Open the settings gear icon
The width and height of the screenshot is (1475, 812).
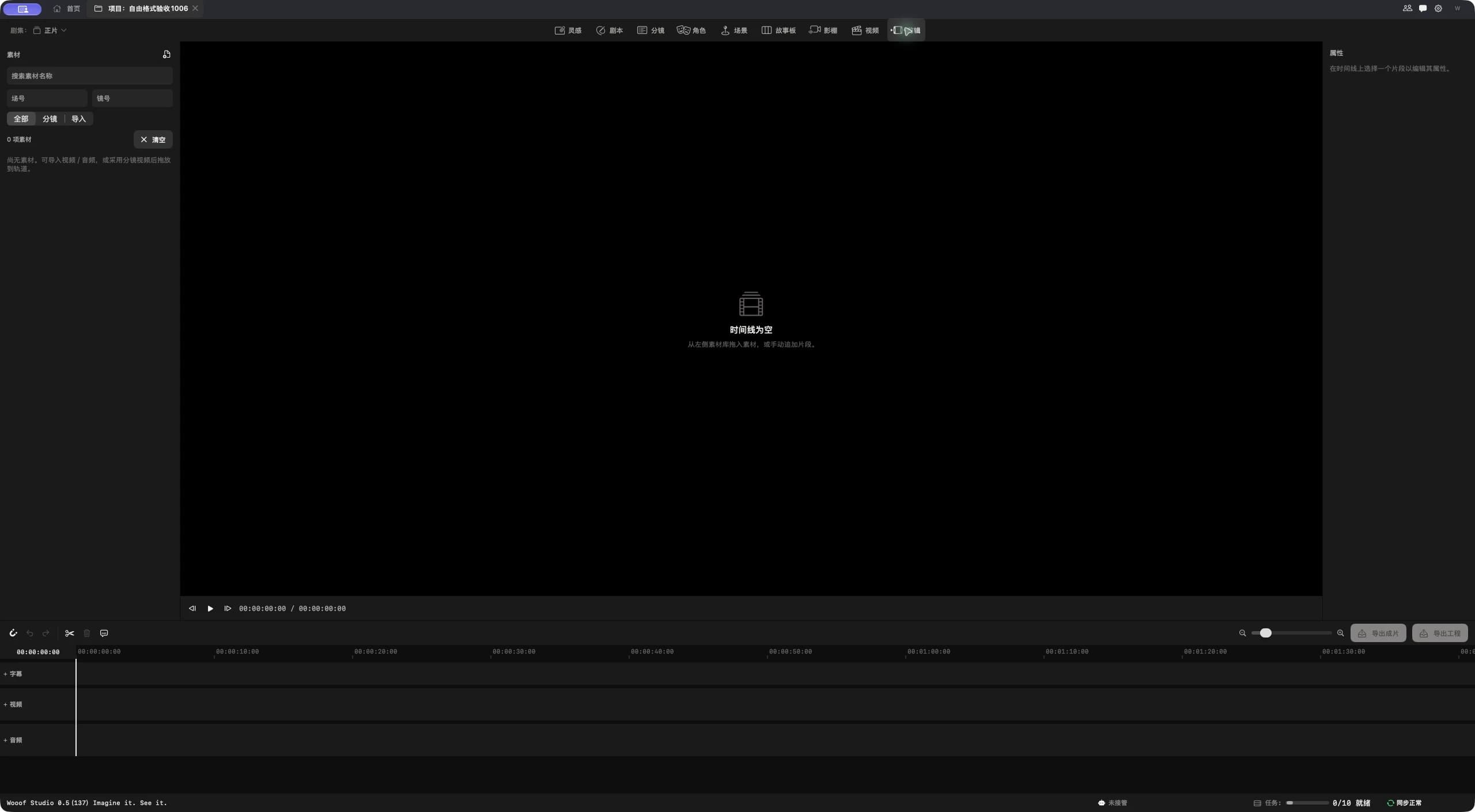click(x=1438, y=8)
